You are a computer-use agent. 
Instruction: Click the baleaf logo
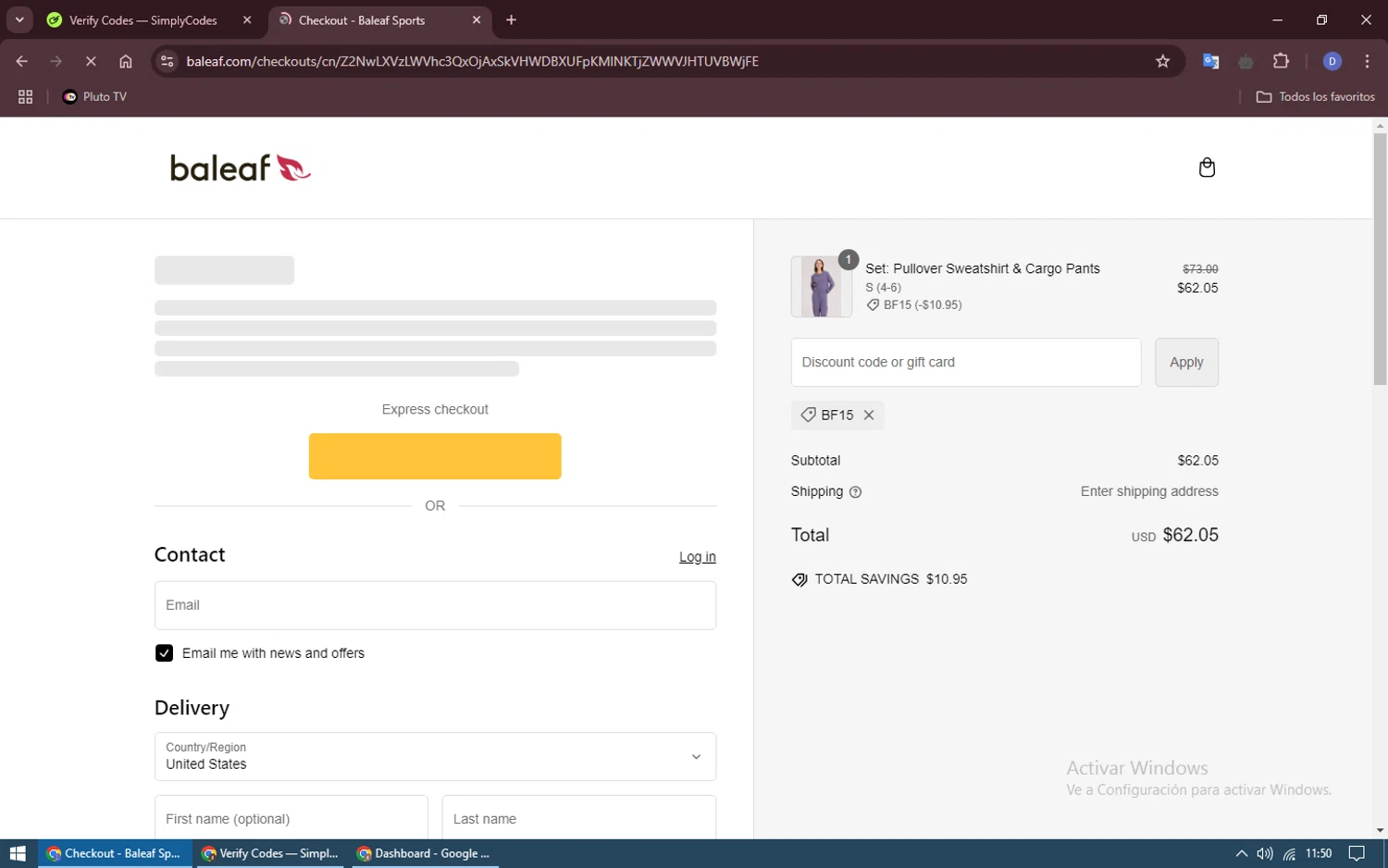coord(241,167)
